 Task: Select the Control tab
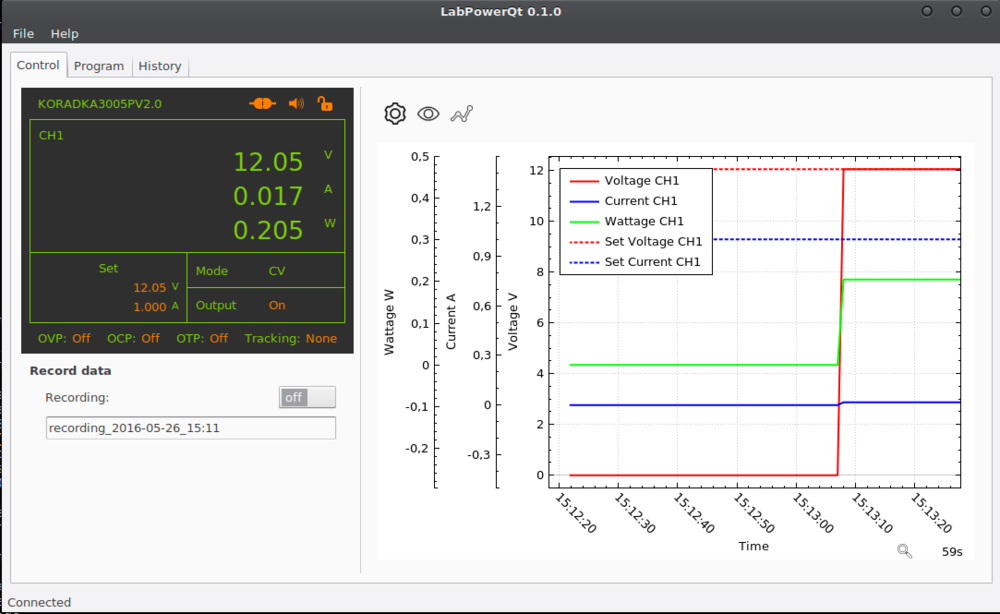click(x=38, y=65)
